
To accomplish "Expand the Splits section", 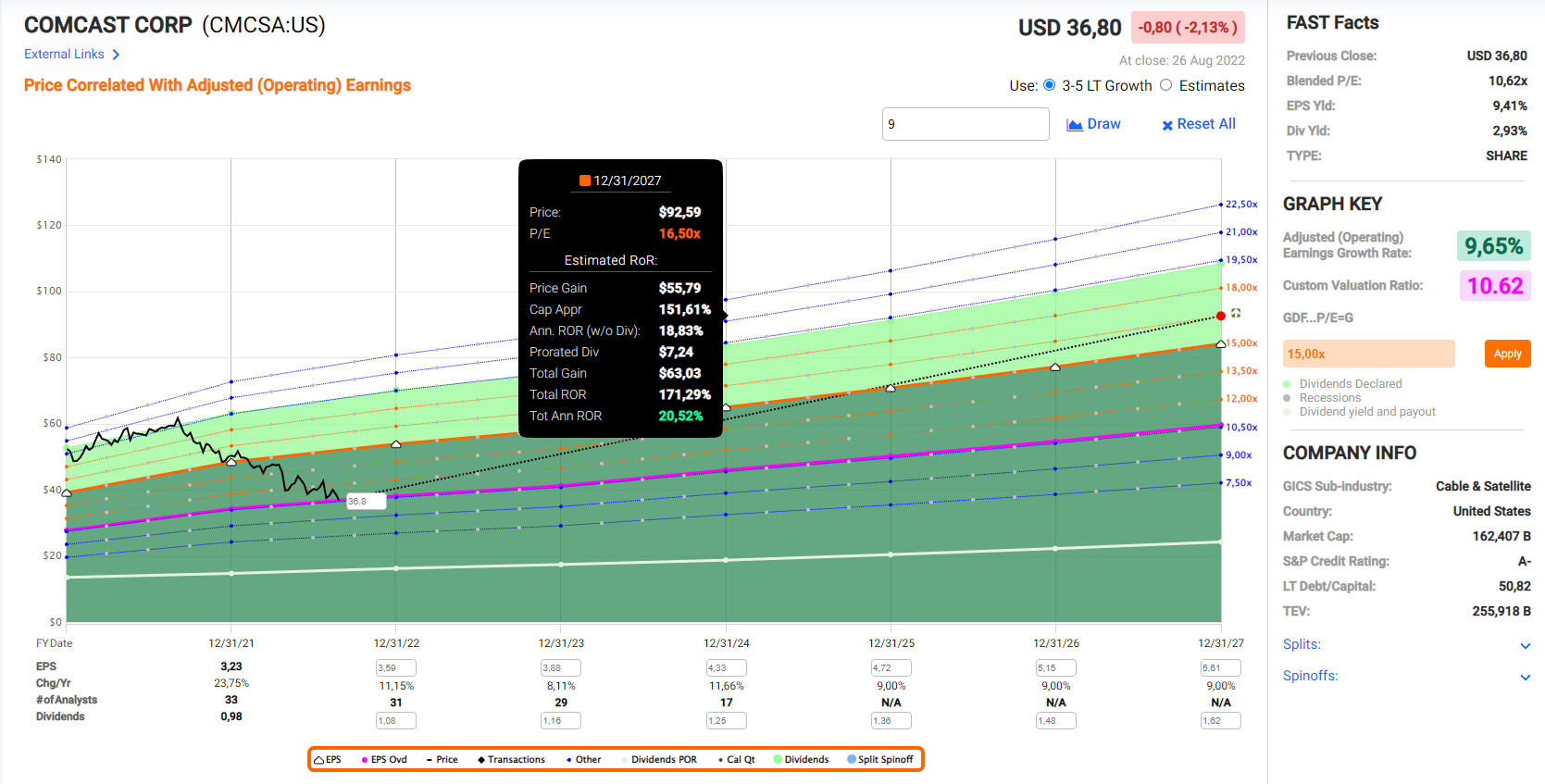I will pyautogui.click(x=1525, y=645).
